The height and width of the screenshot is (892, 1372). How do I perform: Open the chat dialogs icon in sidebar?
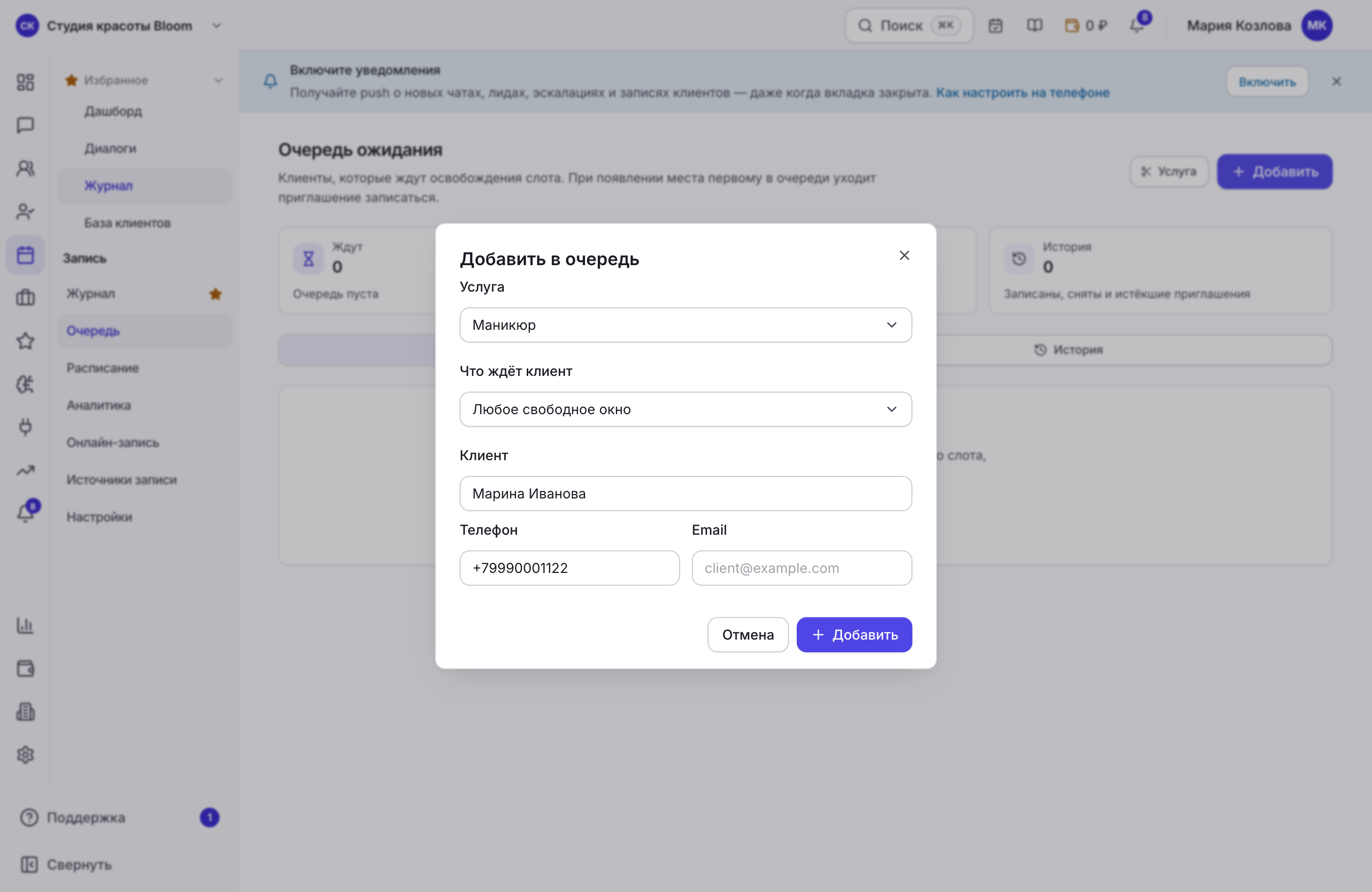[25, 125]
